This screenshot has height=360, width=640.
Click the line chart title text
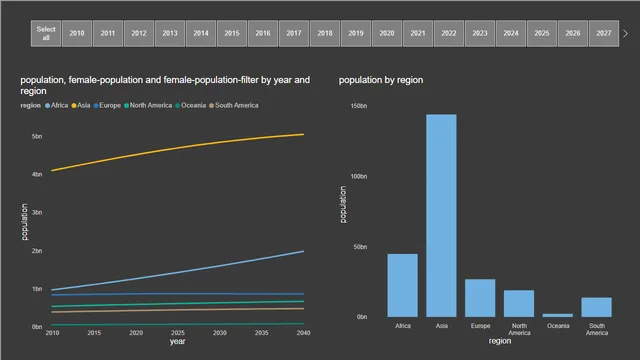coord(165,85)
